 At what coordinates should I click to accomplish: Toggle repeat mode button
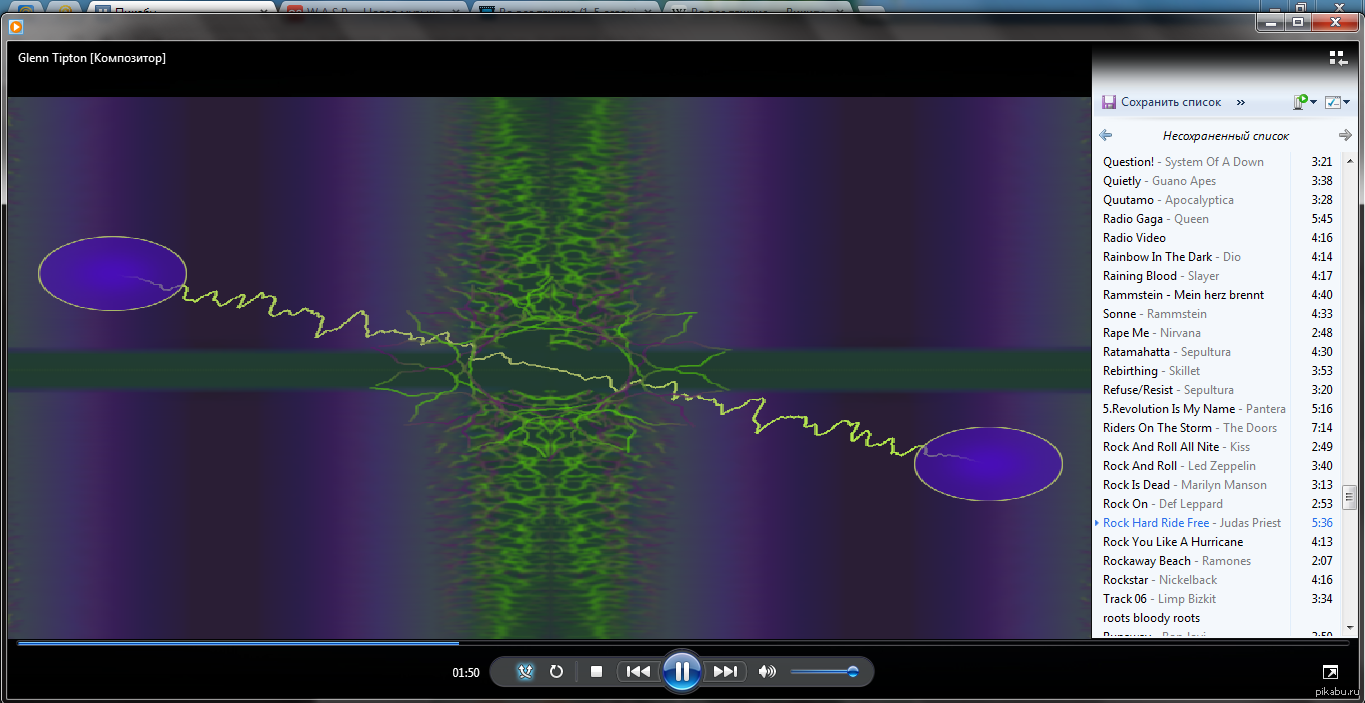tap(557, 672)
